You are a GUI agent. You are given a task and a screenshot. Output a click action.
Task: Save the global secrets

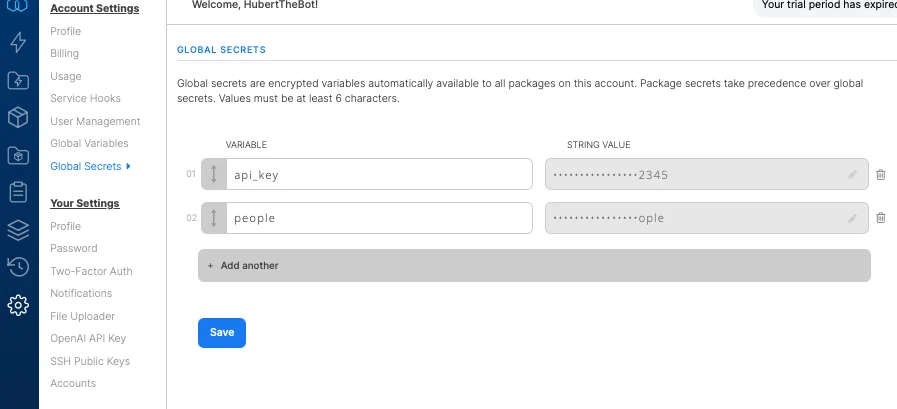click(222, 333)
